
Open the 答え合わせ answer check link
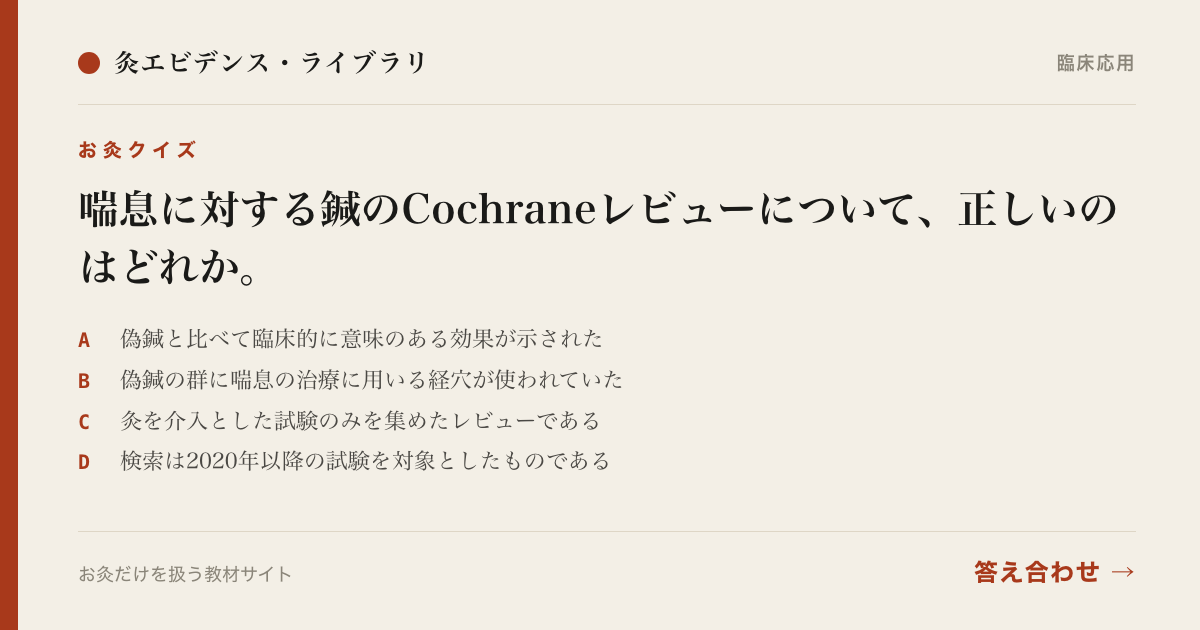(x=1054, y=572)
